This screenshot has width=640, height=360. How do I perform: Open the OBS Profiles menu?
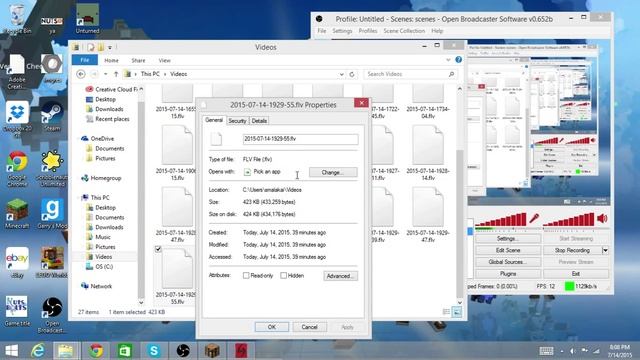(x=368, y=31)
